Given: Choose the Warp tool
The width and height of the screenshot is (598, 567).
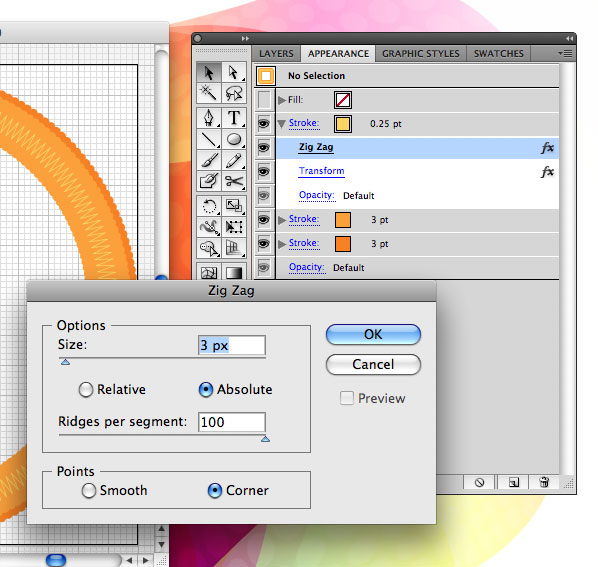Looking at the screenshot, I should click(x=209, y=227).
